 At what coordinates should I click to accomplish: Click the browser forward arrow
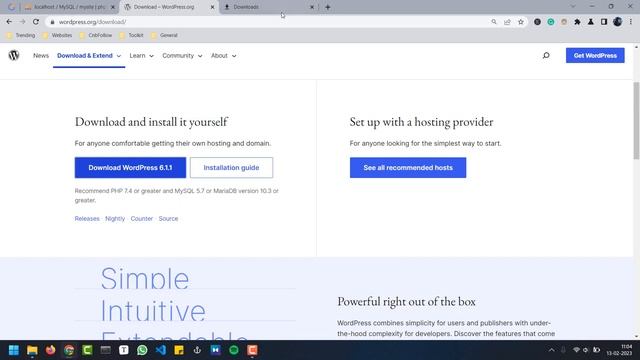coord(22,22)
